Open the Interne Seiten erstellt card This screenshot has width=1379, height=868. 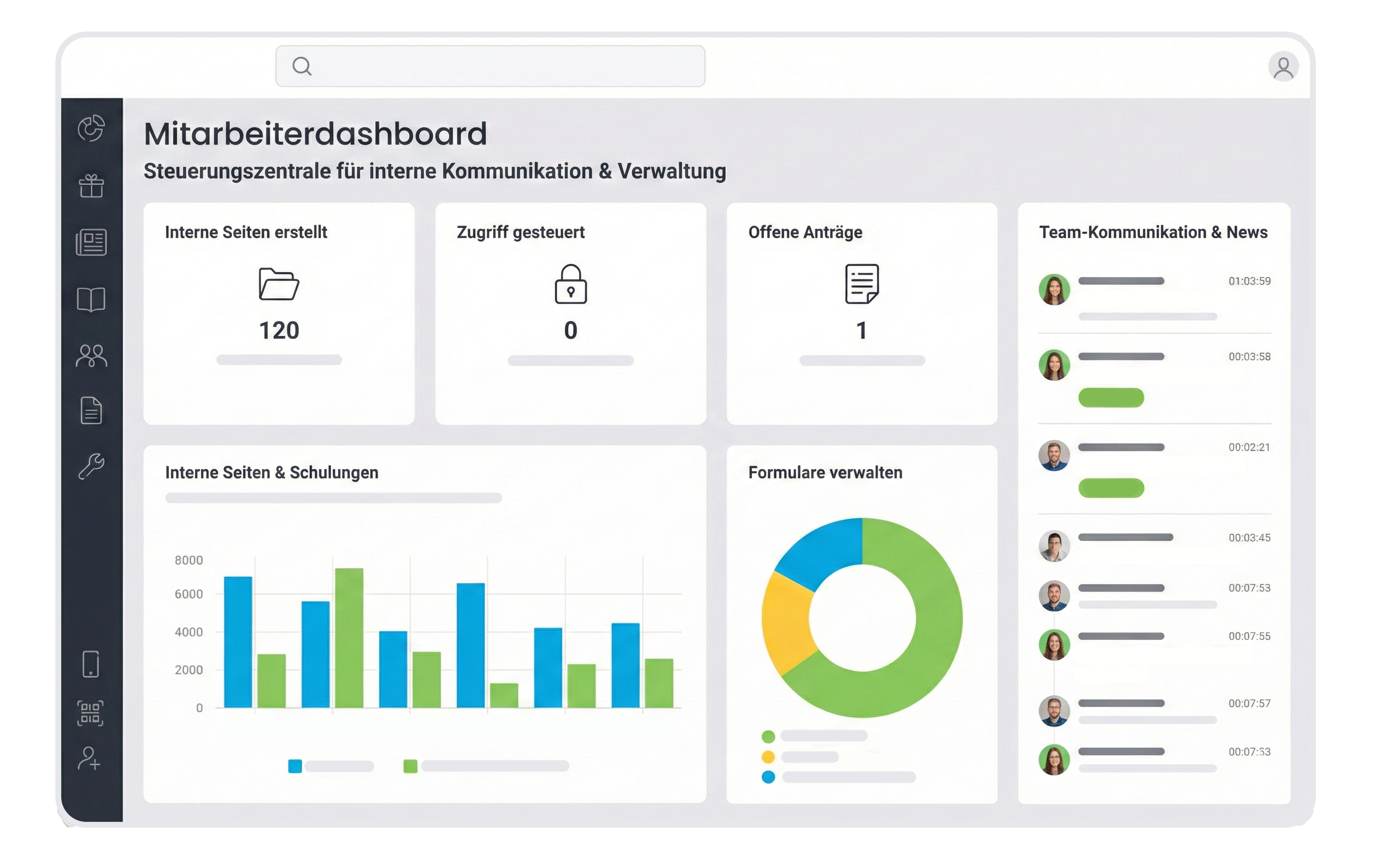pos(279,313)
